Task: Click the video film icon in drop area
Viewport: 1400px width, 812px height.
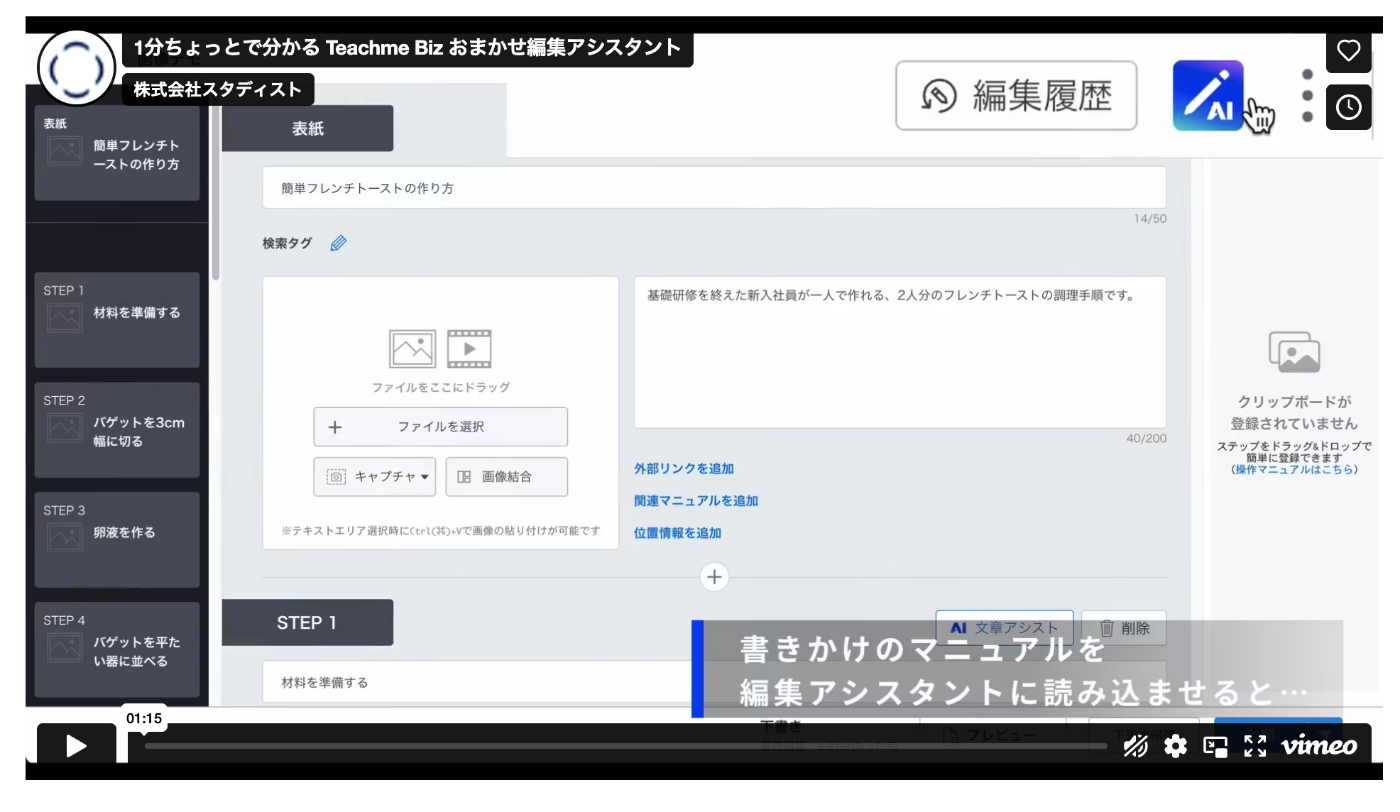Action: tap(469, 349)
